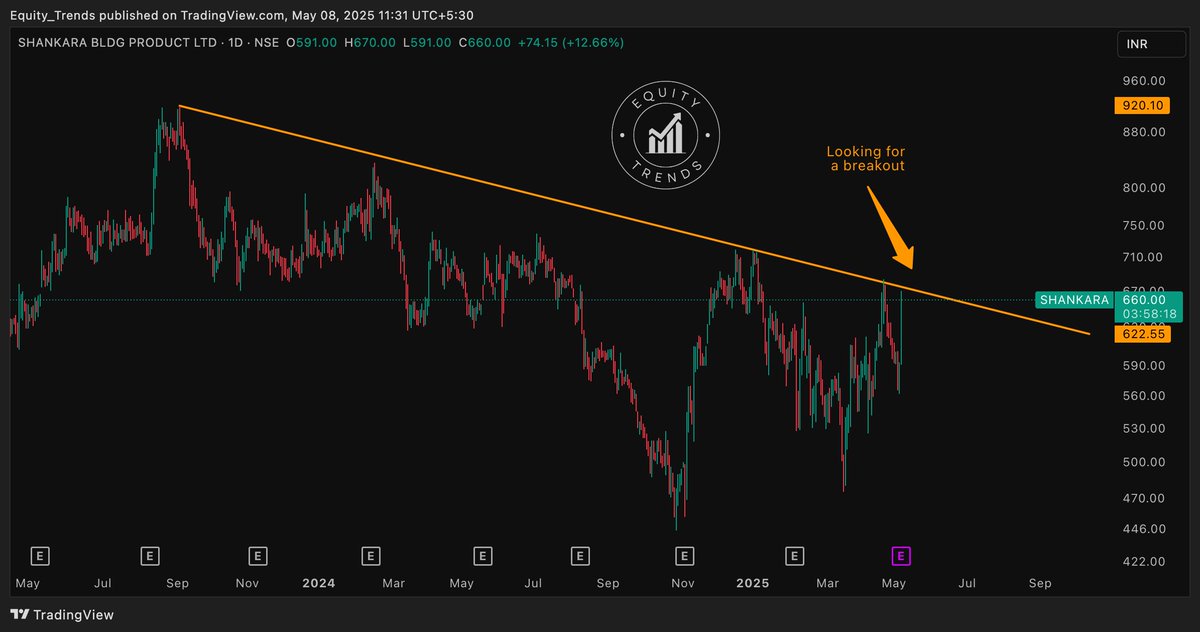Select the orange 920.10 price label
Screen dimensions: 1200x632
tap(1141, 105)
